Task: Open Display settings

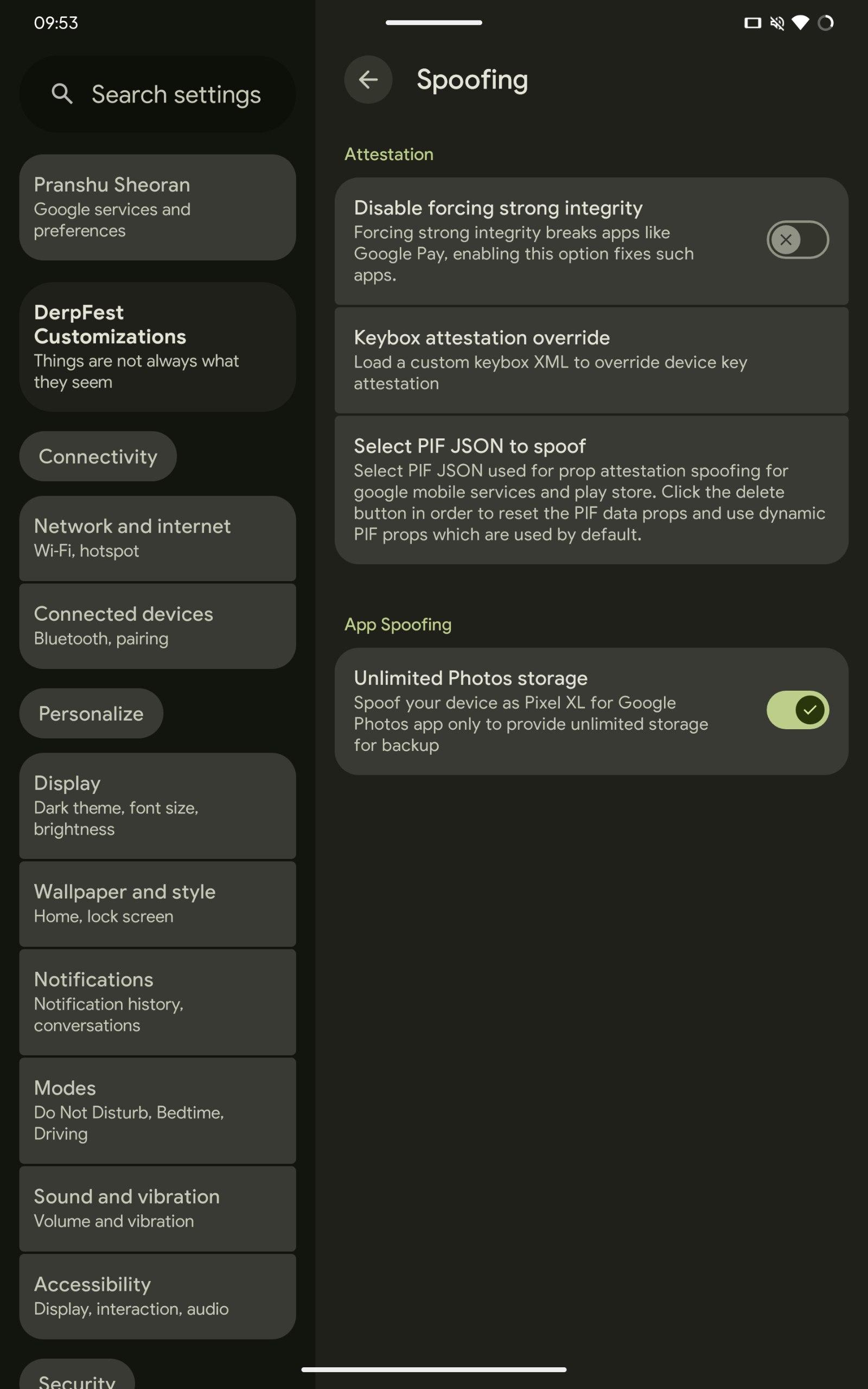Action: (157, 805)
